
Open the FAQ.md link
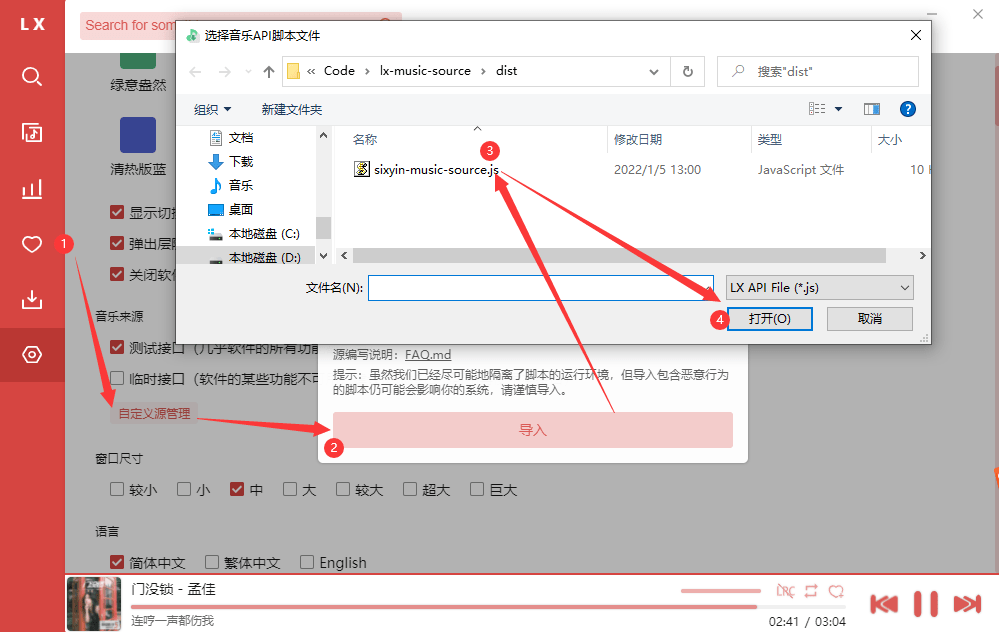click(x=426, y=354)
